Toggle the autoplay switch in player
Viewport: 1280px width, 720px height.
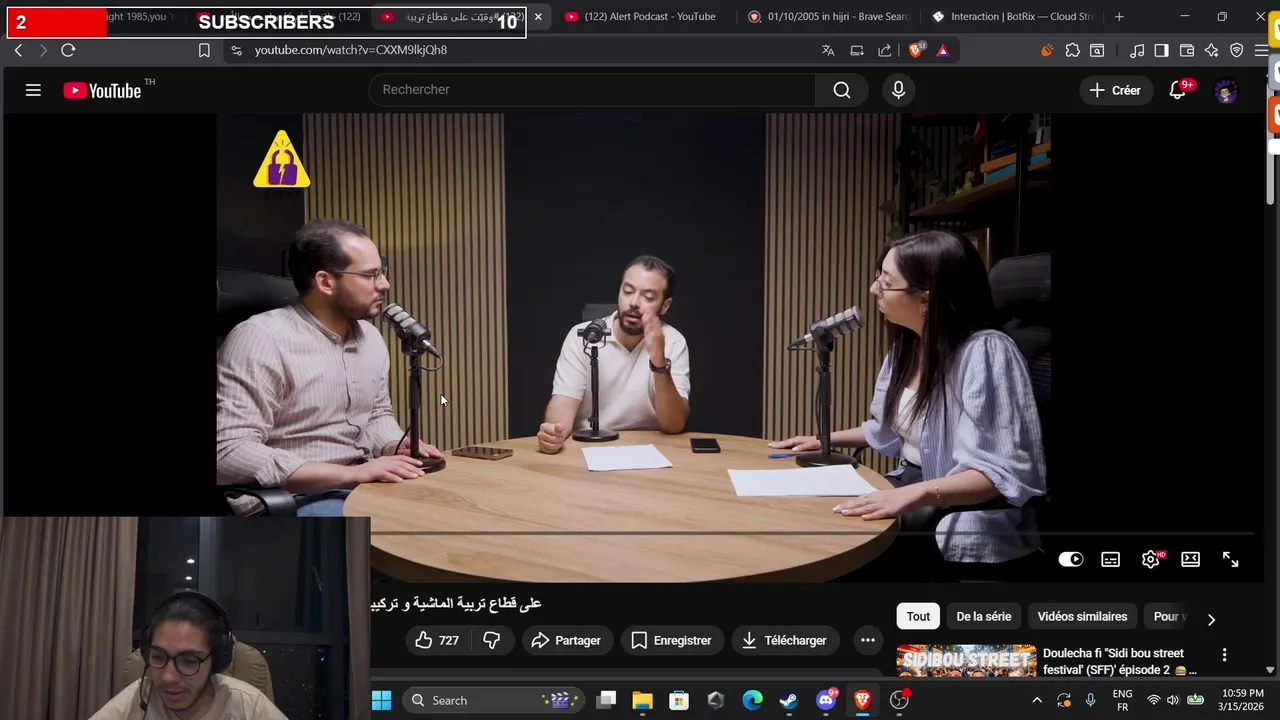coord(1070,559)
